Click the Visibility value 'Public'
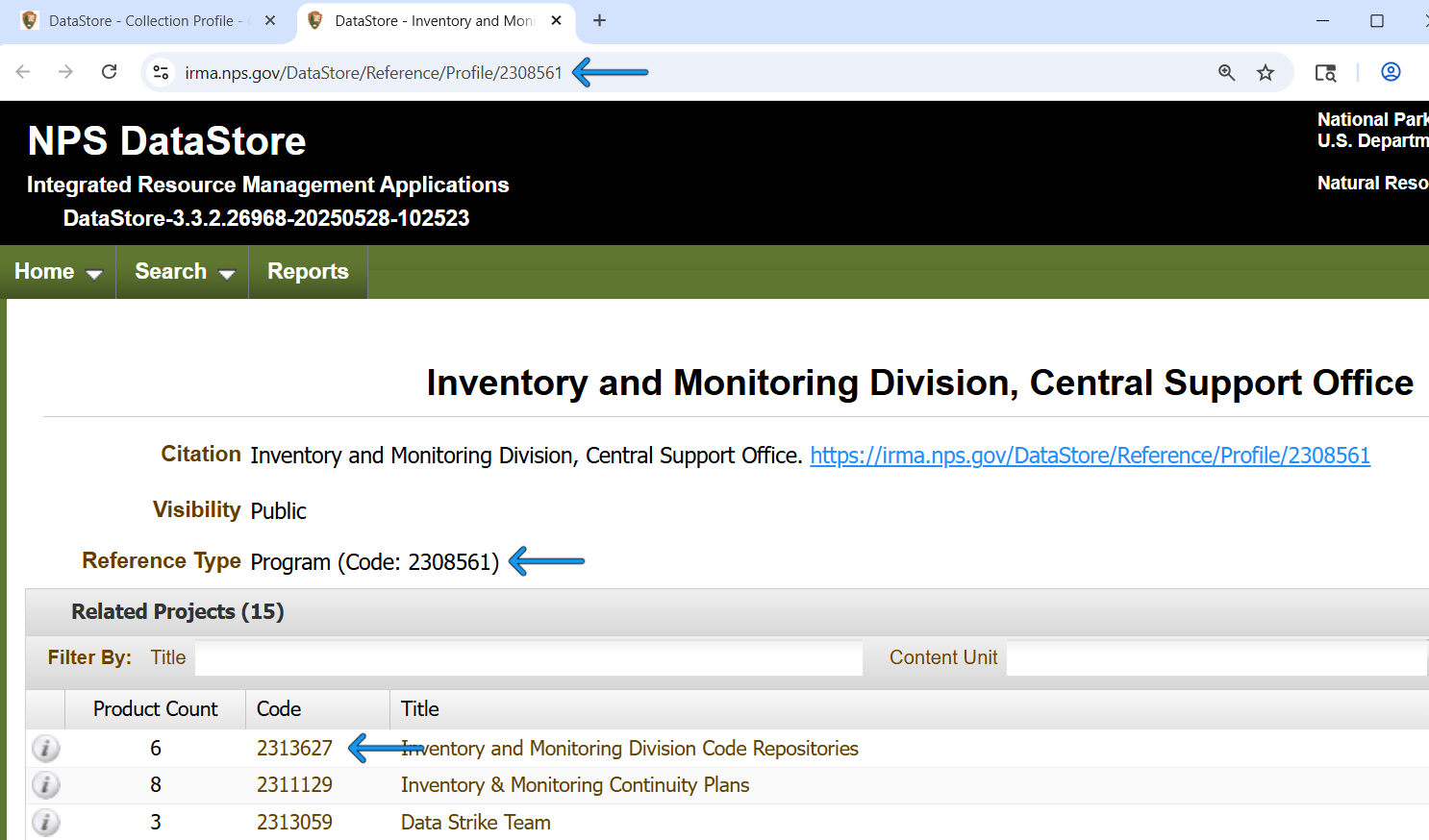Screen dimensions: 1429x840 [x=278, y=511]
